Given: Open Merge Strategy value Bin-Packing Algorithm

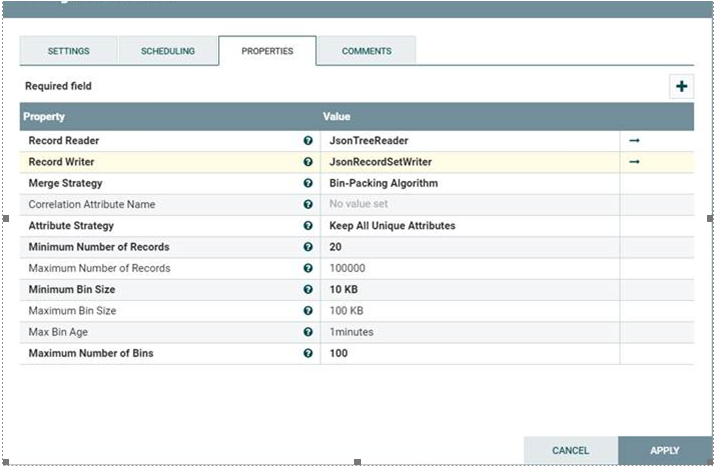Looking at the screenshot, I should (x=383, y=183).
